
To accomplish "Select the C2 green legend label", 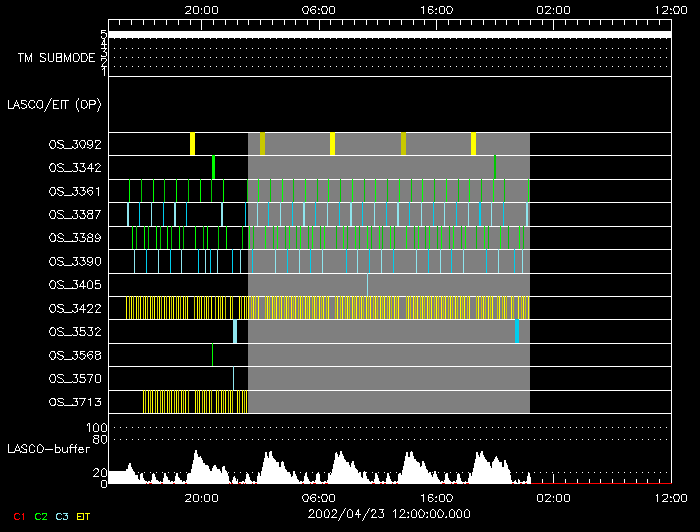I will [x=41, y=517].
